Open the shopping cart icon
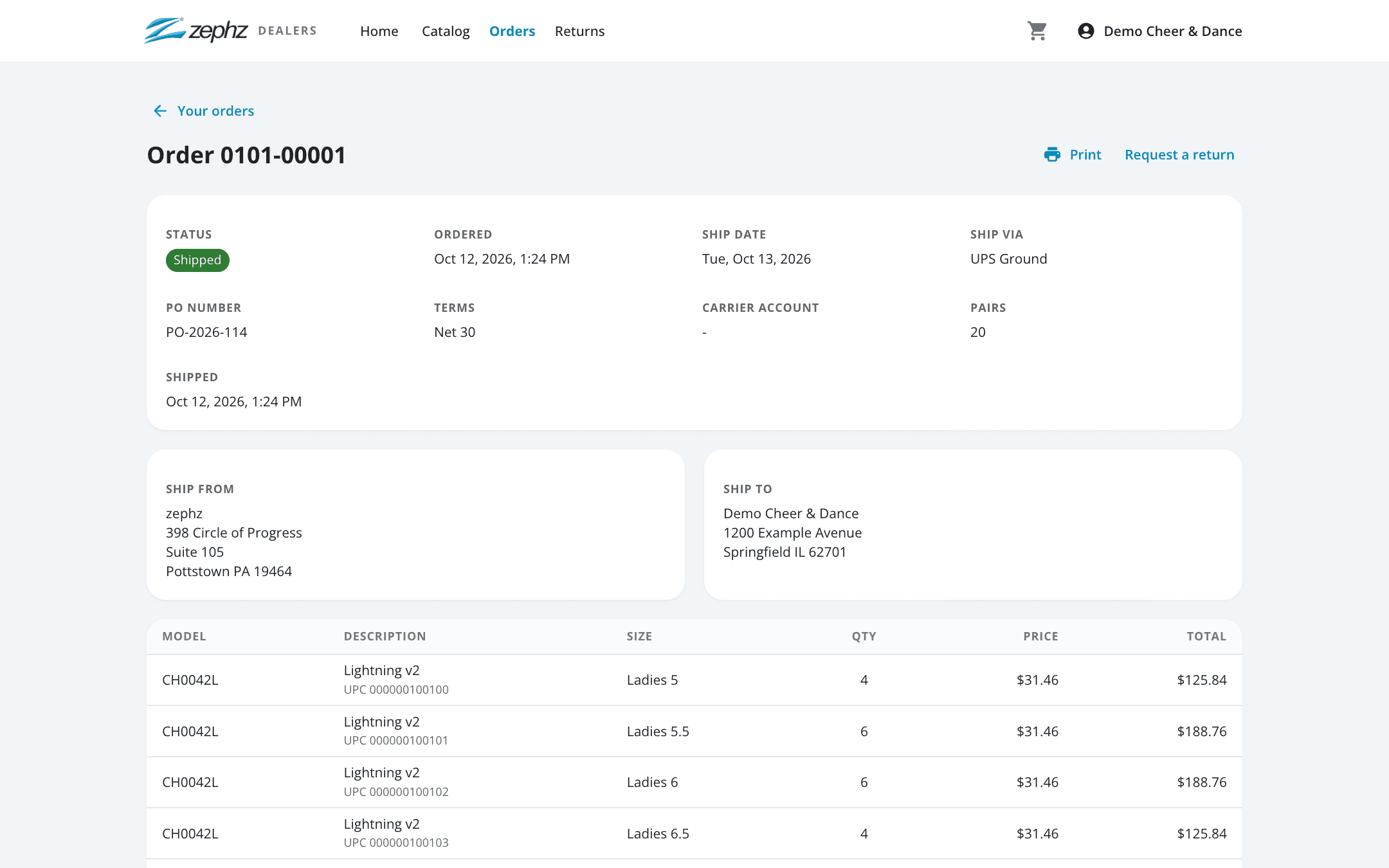1389x868 pixels. [1037, 31]
